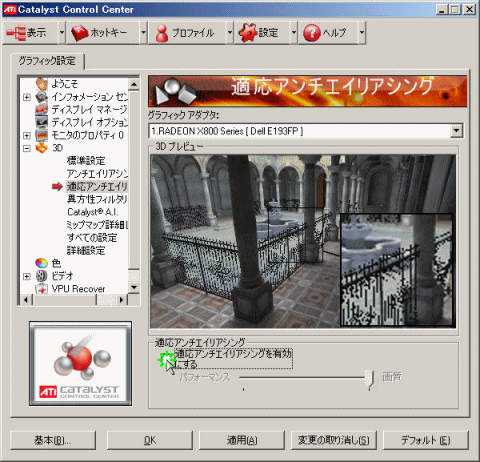Click the 設定 gear icon in the toolbar
The width and height of the screenshot is (480, 462).
tap(248, 33)
